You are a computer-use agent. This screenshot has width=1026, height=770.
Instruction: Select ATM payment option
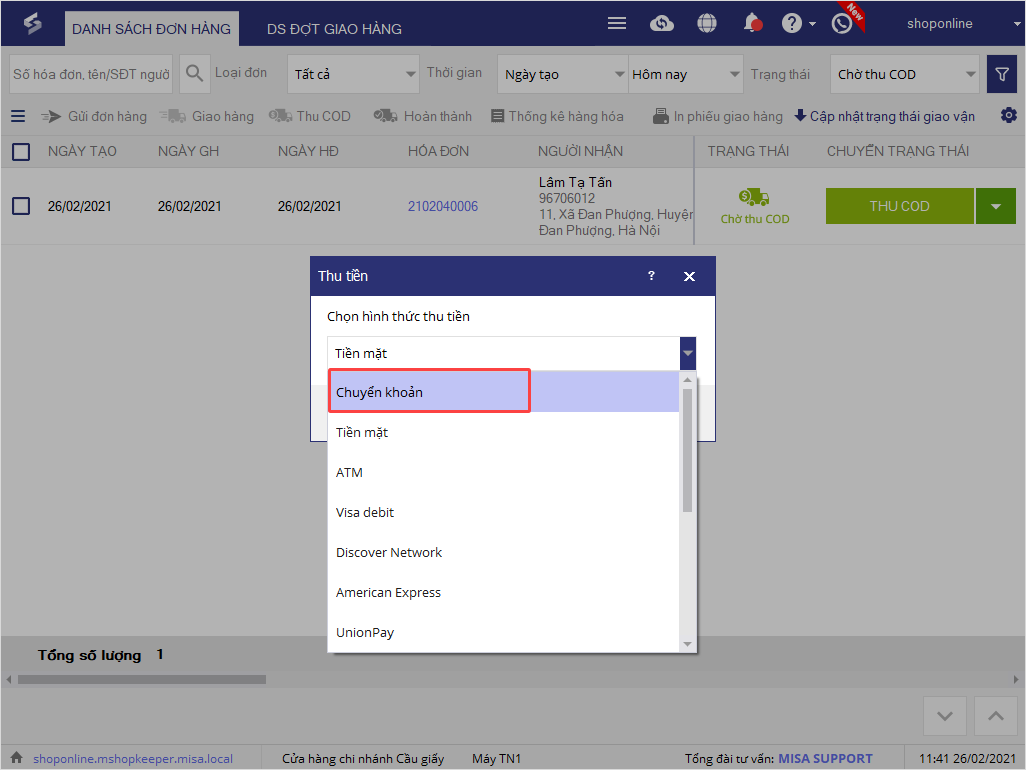point(503,472)
